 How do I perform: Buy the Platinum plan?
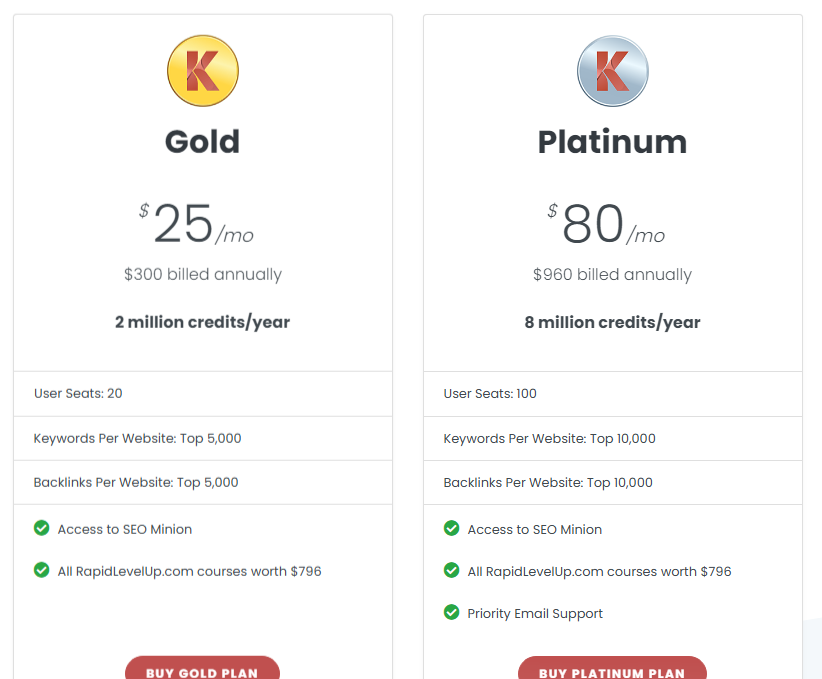(x=612, y=669)
